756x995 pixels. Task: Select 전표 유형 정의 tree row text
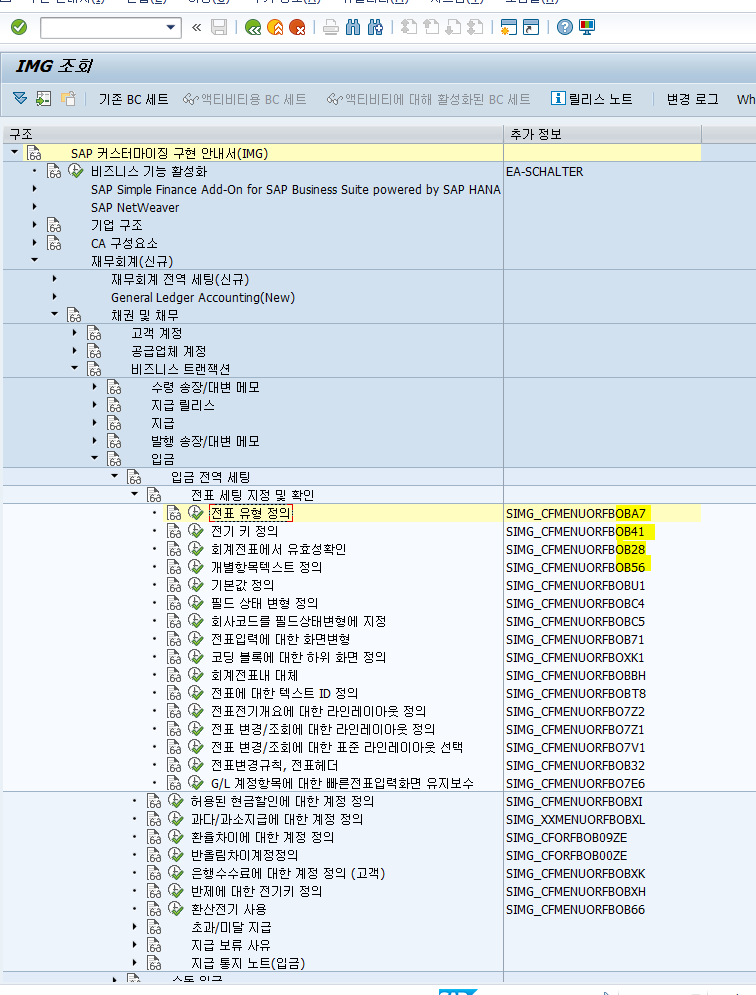(251, 513)
